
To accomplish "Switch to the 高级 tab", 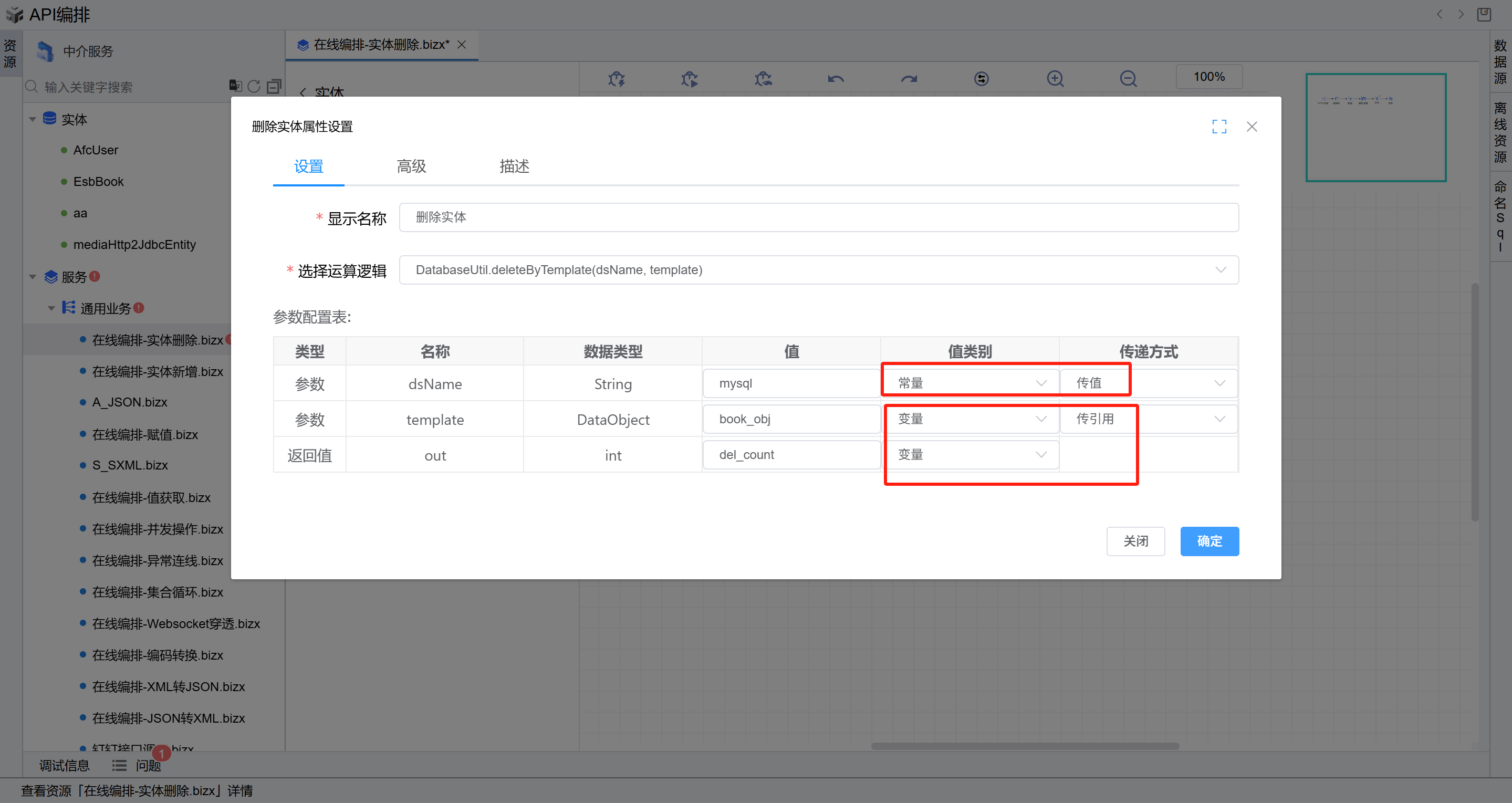I will click(x=411, y=166).
